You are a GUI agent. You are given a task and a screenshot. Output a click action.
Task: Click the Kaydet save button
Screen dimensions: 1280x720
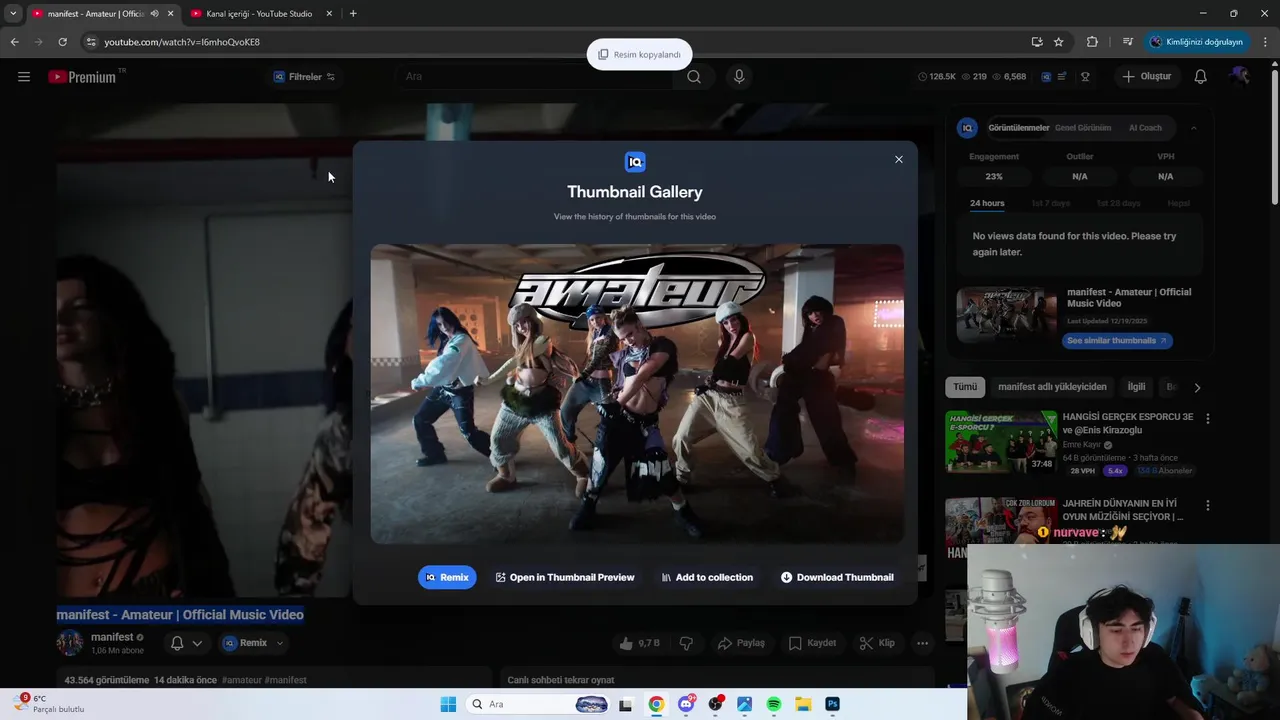812,643
